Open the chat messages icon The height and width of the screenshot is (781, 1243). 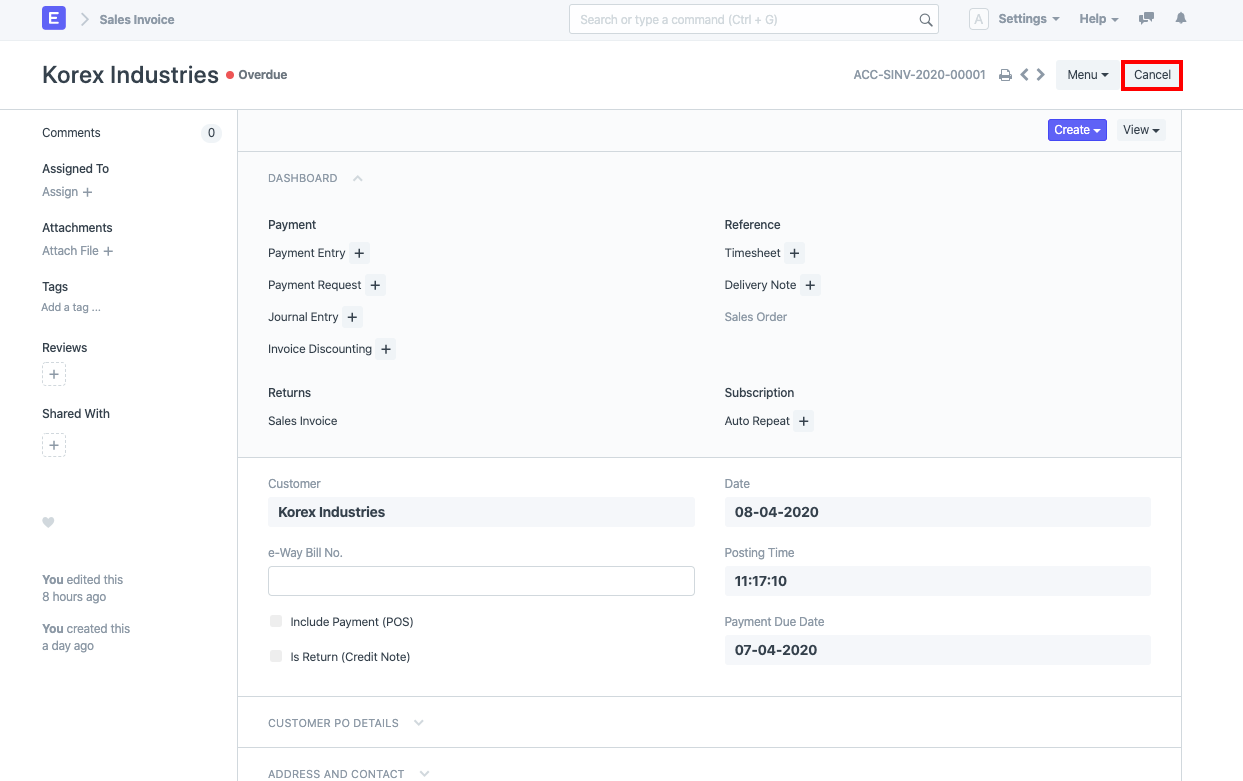coord(1146,19)
